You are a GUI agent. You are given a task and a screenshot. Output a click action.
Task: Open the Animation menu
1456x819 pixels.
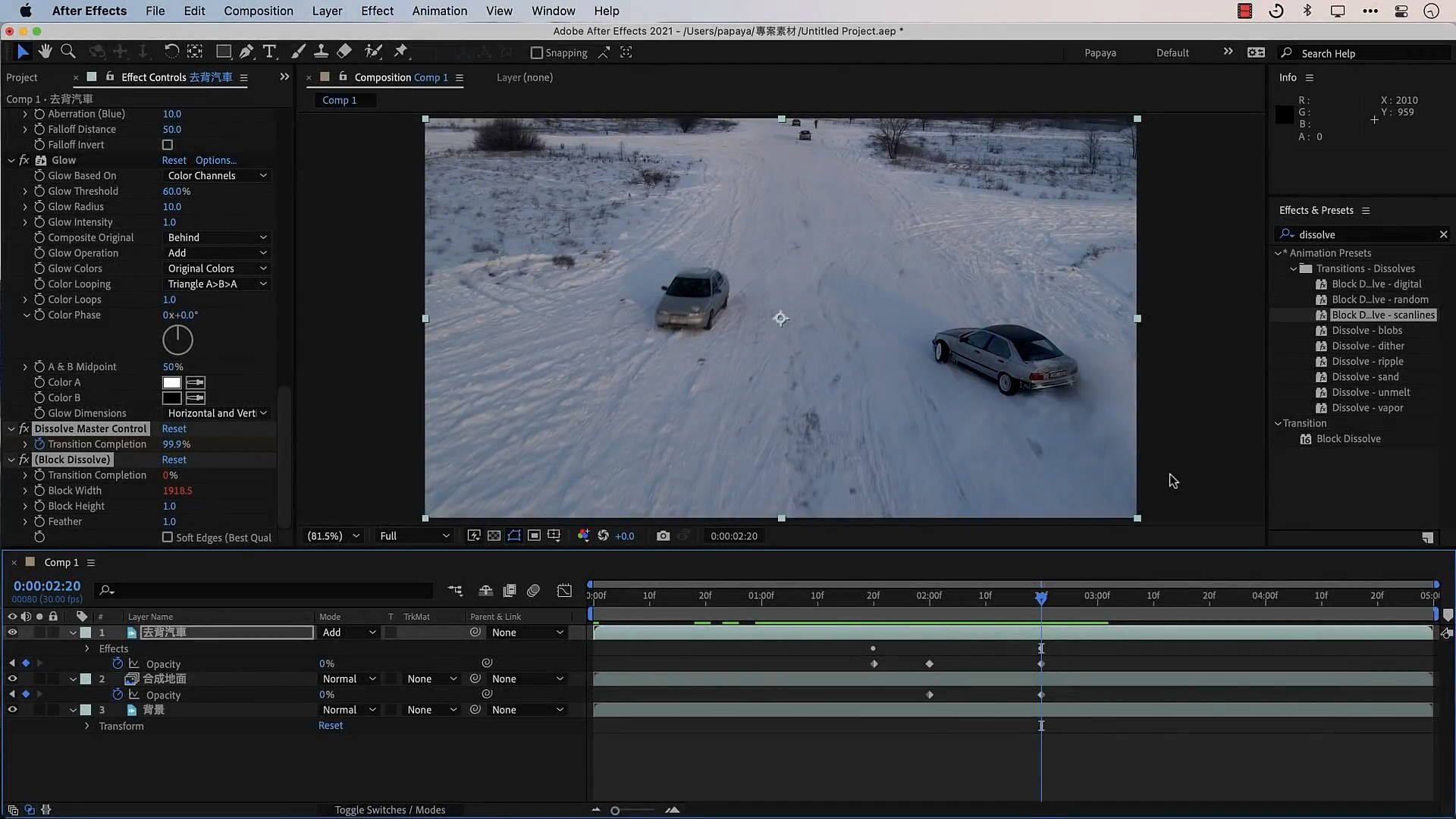pyautogui.click(x=439, y=11)
